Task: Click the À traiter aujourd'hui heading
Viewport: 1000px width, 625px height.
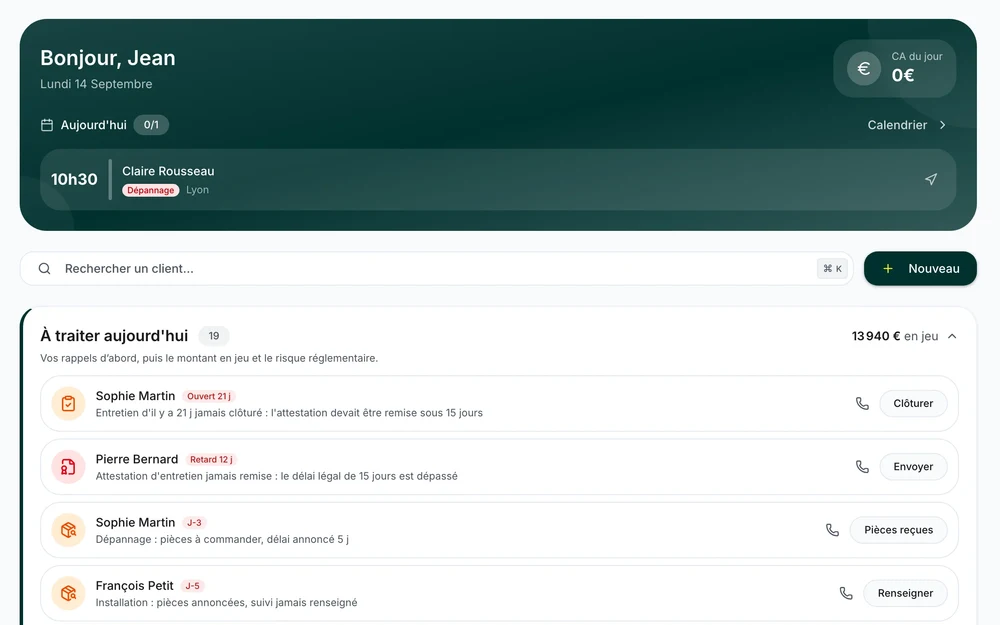Action: coord(114,335)
